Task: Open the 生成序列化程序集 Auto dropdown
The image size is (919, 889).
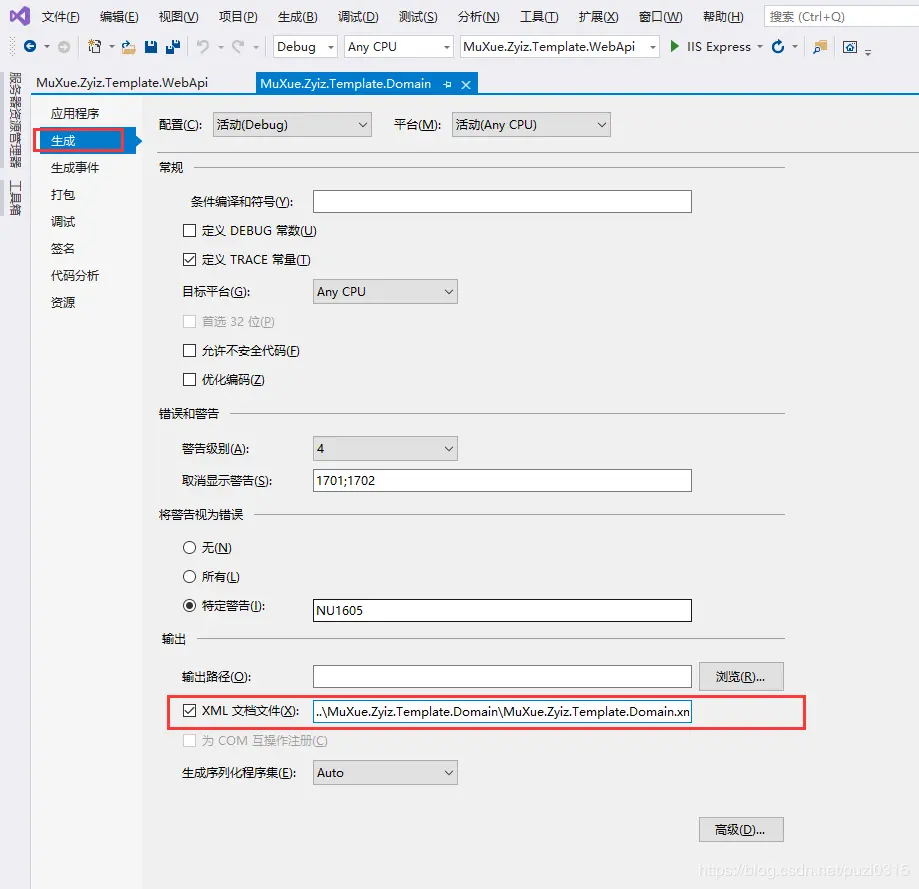Action: point(385,773)
